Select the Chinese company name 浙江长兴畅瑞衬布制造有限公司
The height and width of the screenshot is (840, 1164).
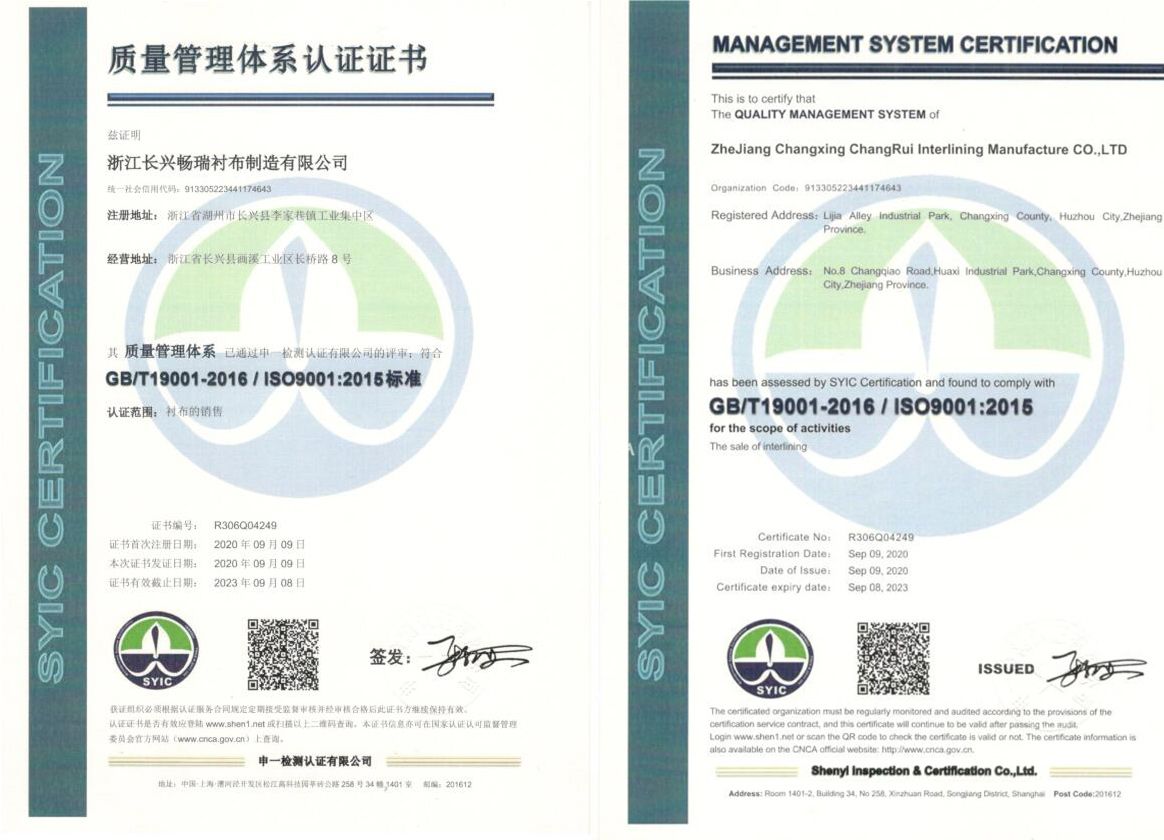[x=227, y=162]
